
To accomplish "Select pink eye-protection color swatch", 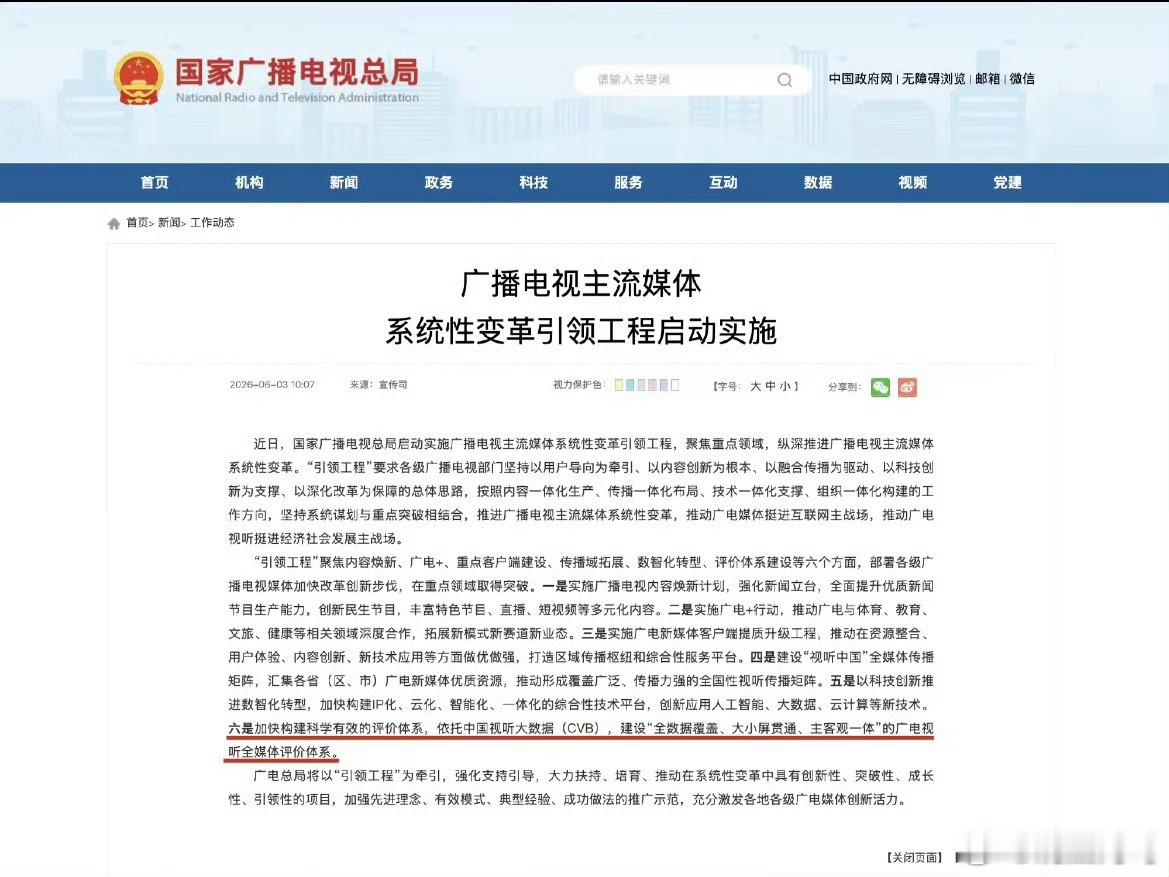I will [x=652, y=385].
